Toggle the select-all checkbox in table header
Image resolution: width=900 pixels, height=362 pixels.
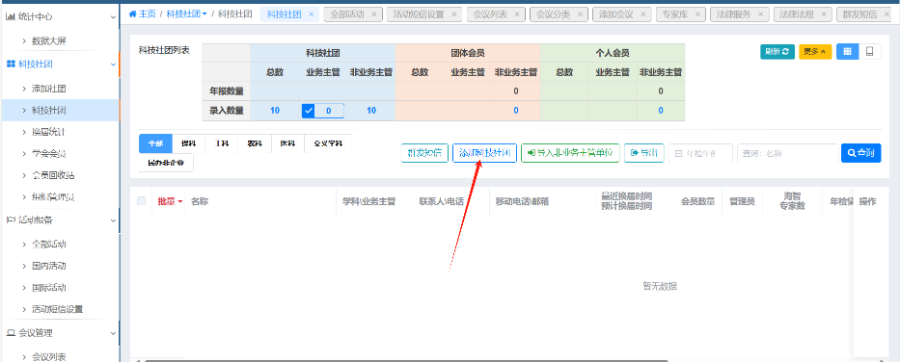pyautogui.click(x=141, y=201)
